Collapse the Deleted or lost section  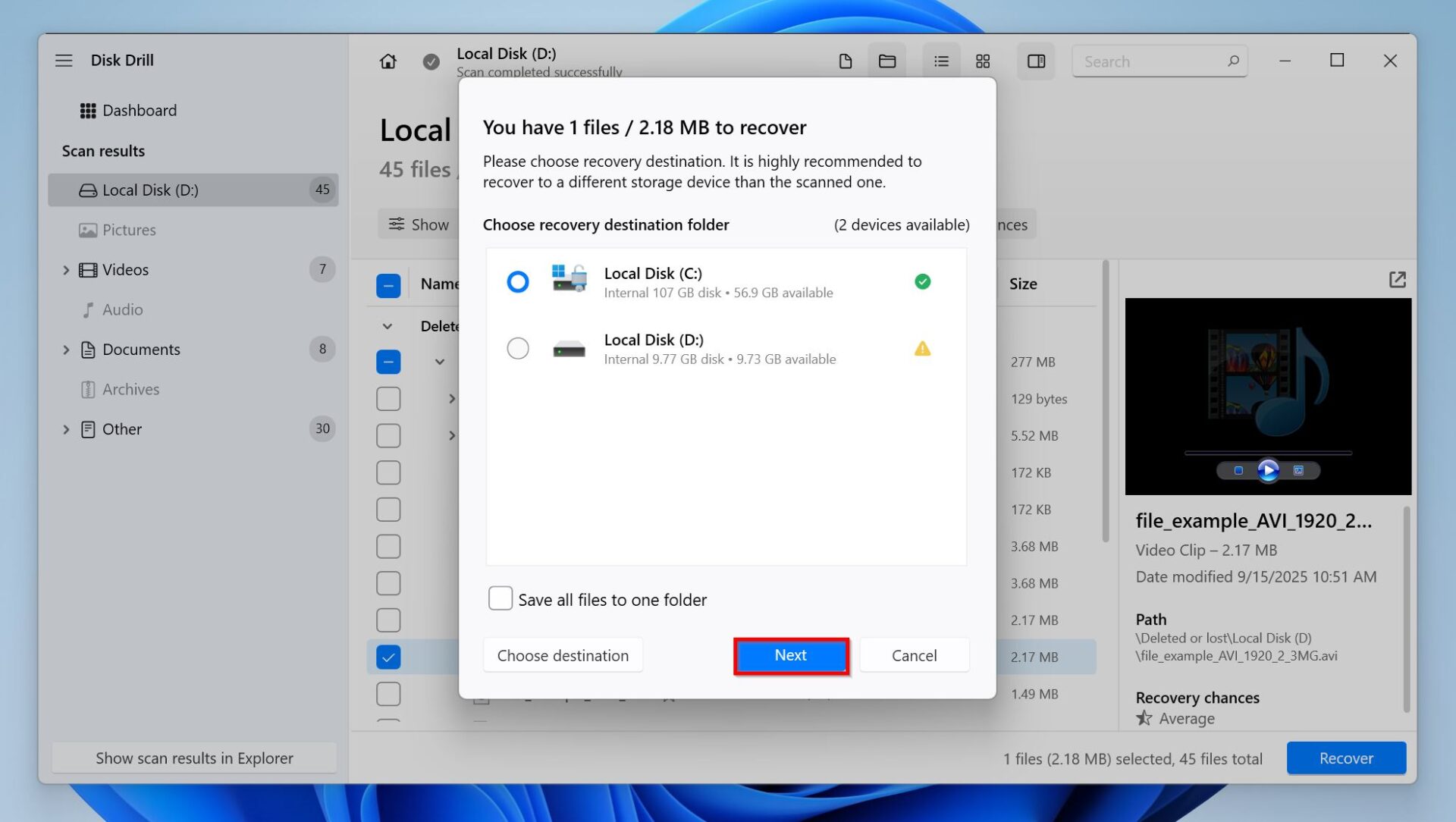[388, 325]
